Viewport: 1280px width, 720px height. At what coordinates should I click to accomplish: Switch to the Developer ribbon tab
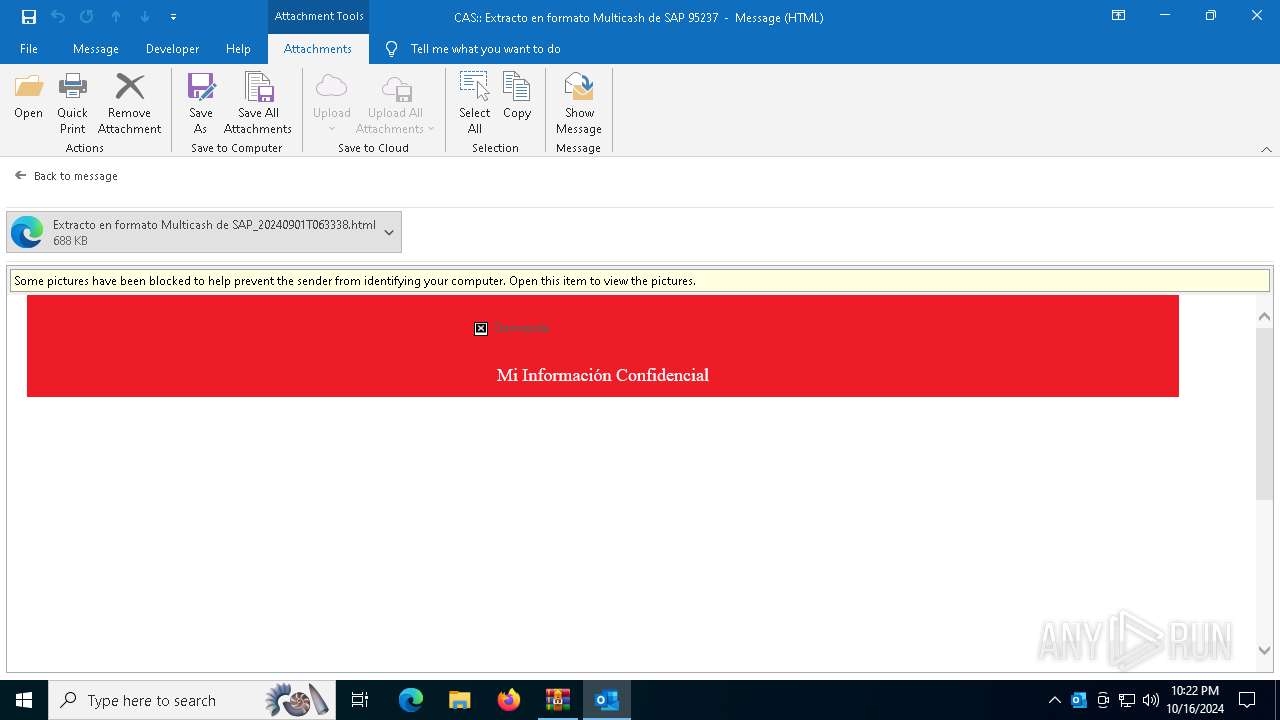(x=172, y=49)
